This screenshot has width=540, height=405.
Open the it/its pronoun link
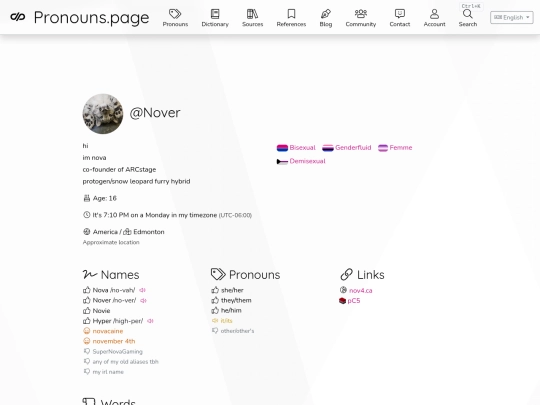pos(226,321)
